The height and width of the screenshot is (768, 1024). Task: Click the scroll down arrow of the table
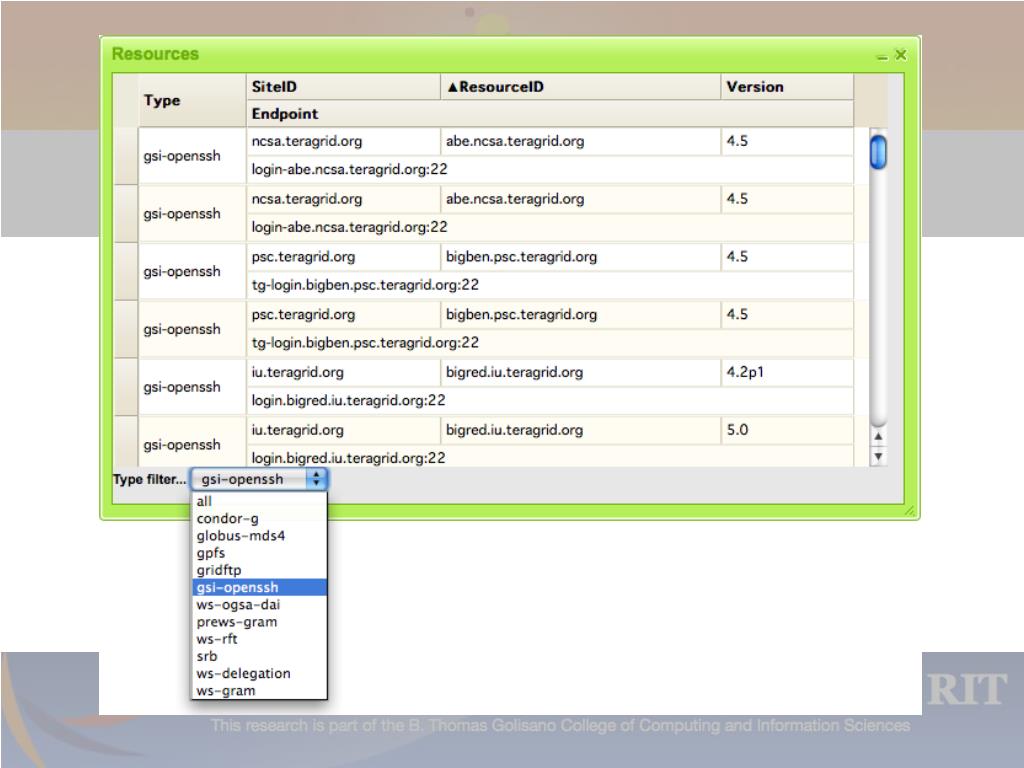pyautogui.click(x=878, y=456)
